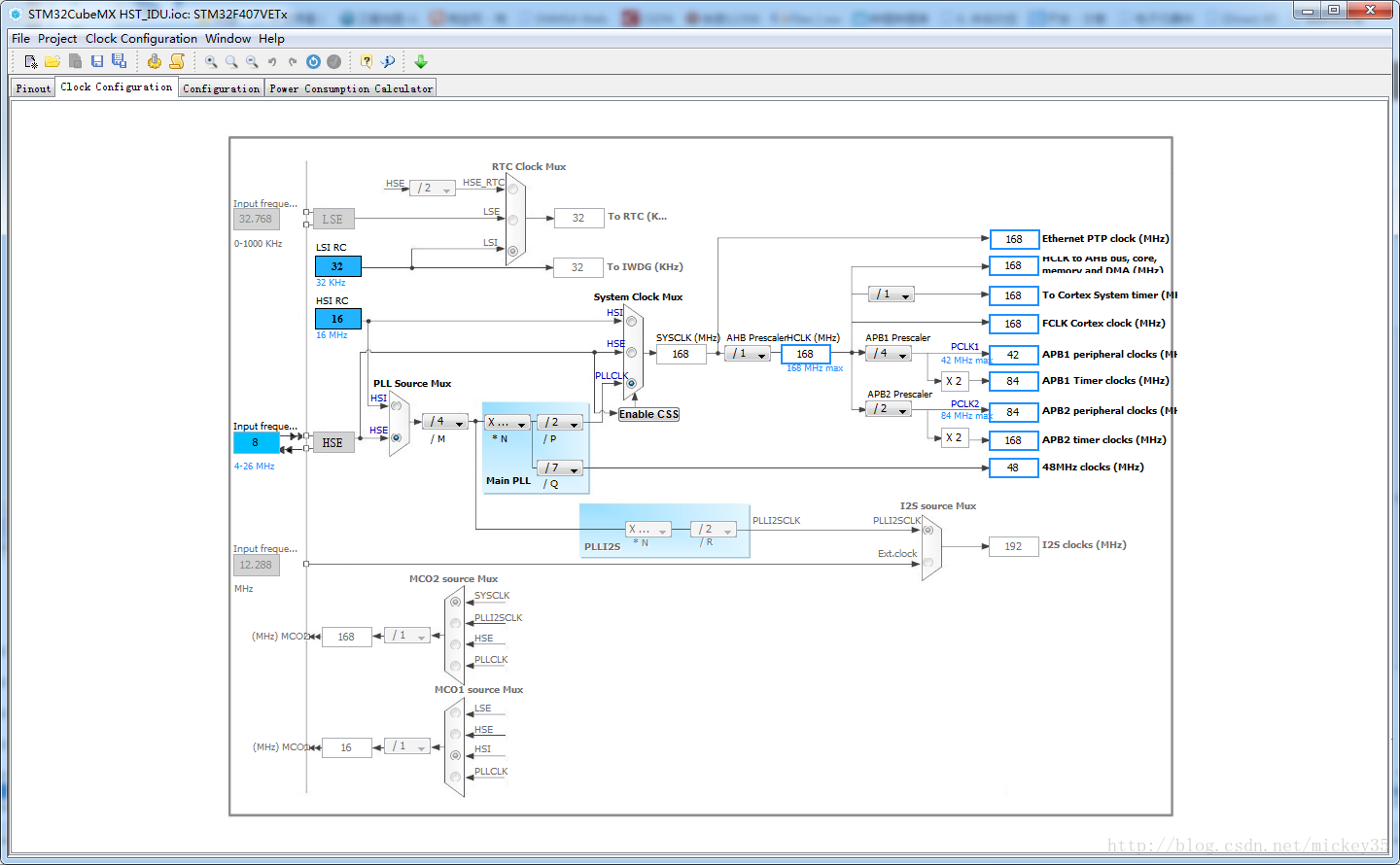Click the HSI RC 16 block
Screen dimensions: 1400x865
(338, 319)
